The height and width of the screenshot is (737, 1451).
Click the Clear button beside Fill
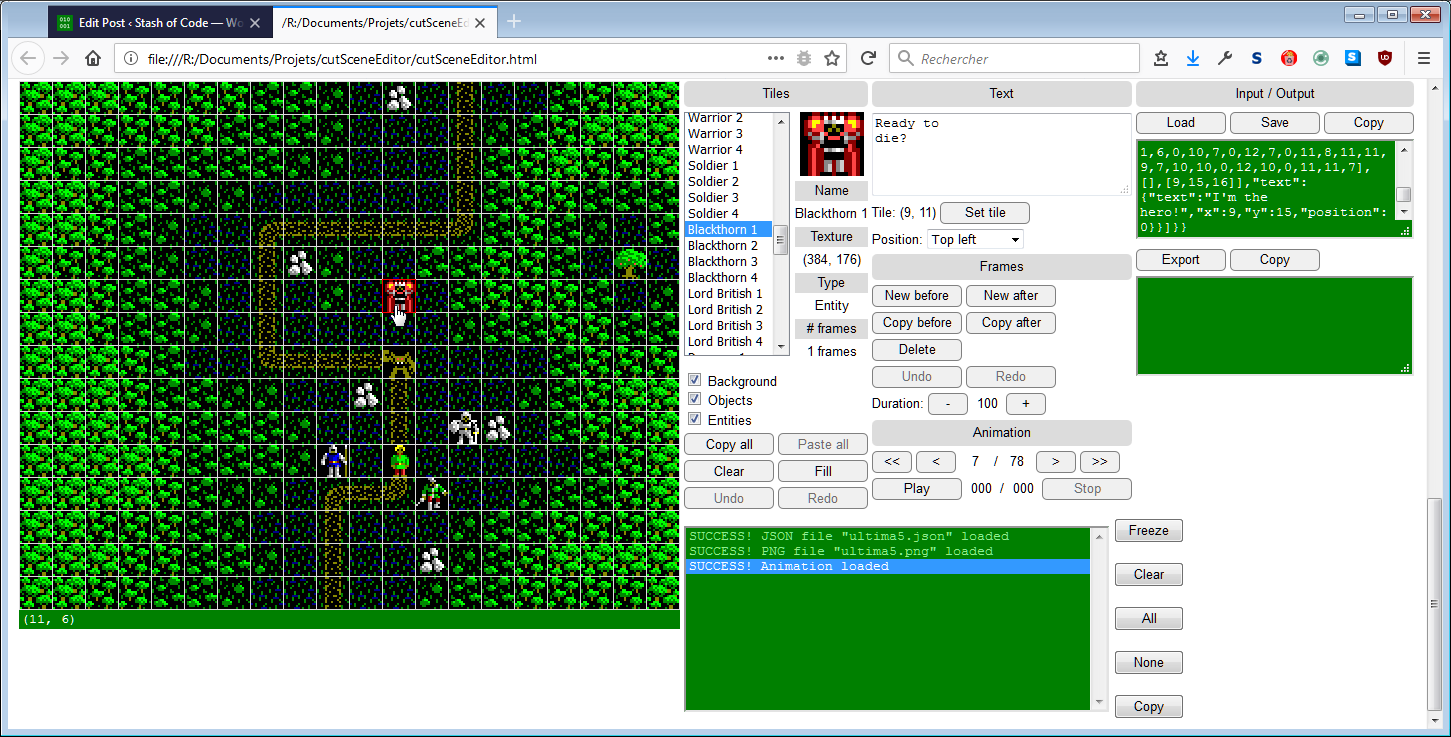[x=729, y=472]
